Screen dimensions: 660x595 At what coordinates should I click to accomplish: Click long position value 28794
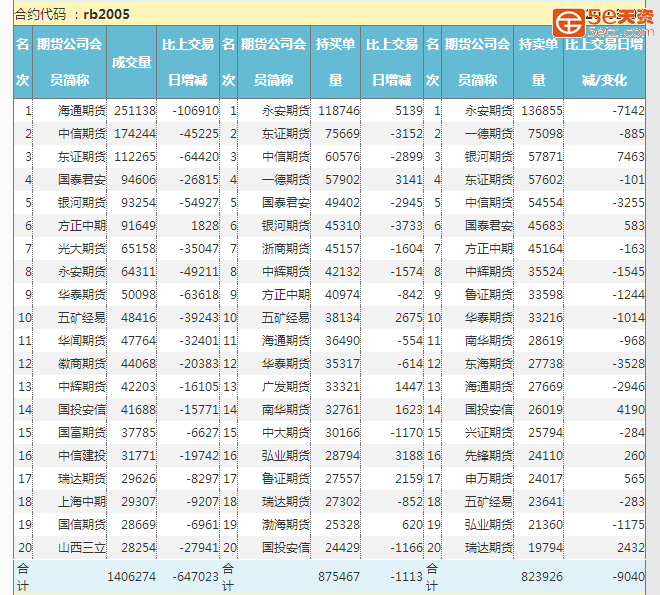pos(342,456)
